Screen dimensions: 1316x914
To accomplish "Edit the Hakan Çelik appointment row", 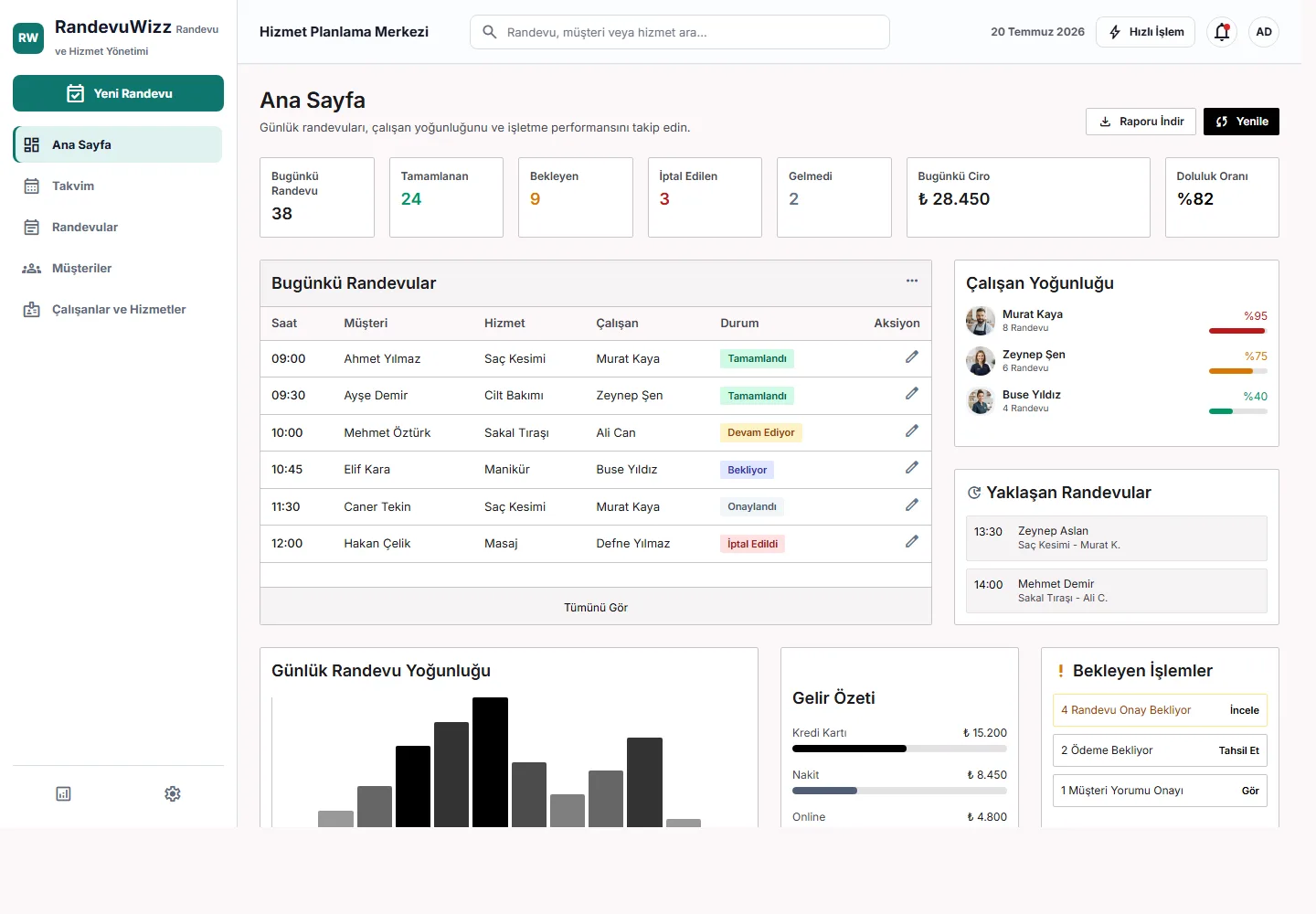I will coord(912,542).
